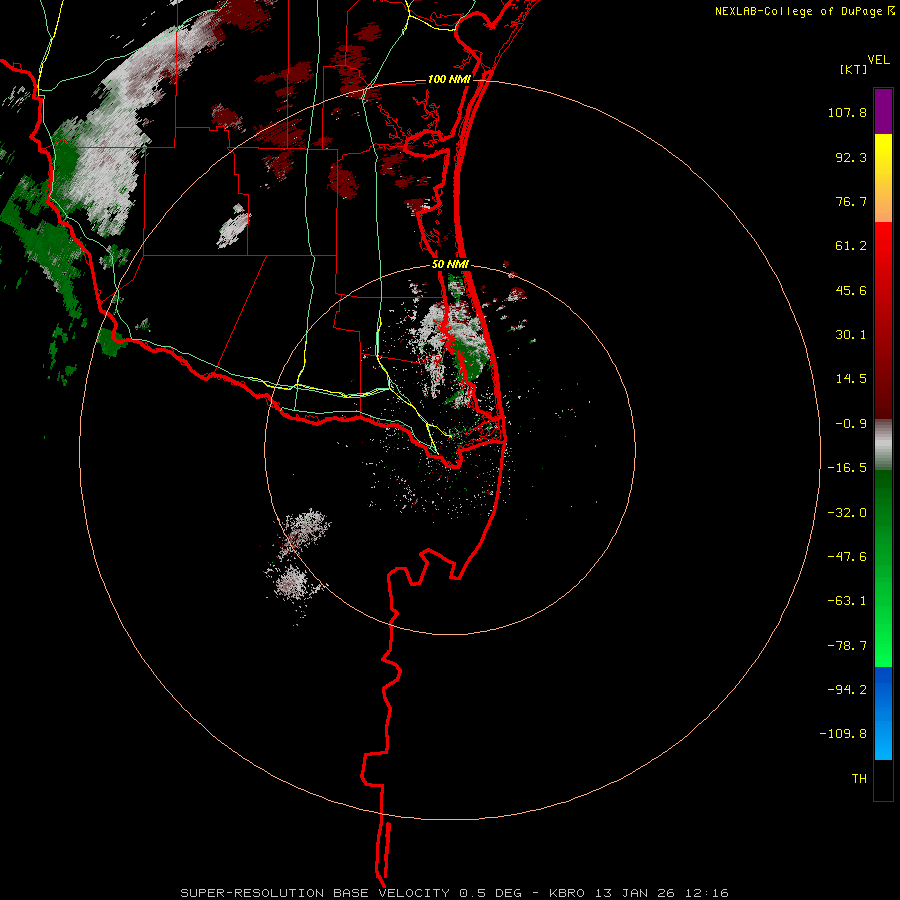Click the 45.6 velocity scale value
Viewport: 900px width, 900px height.
[851, 290]
